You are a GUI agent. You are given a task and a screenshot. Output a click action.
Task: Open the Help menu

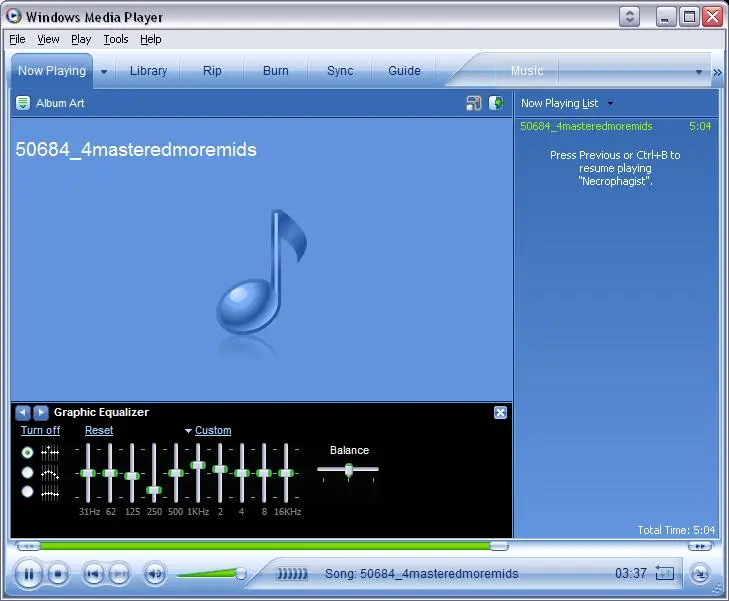(x=151, y=40)
